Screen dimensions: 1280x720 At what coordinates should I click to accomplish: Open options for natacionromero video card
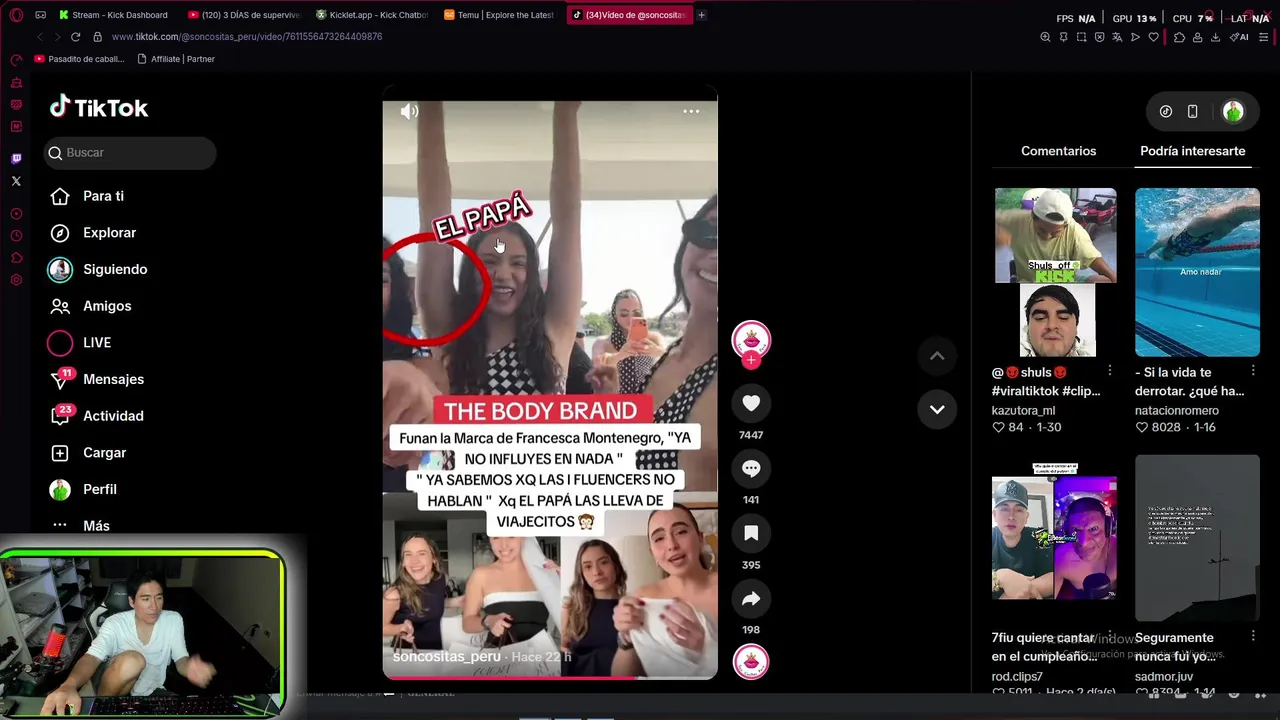click(1253, 371)
